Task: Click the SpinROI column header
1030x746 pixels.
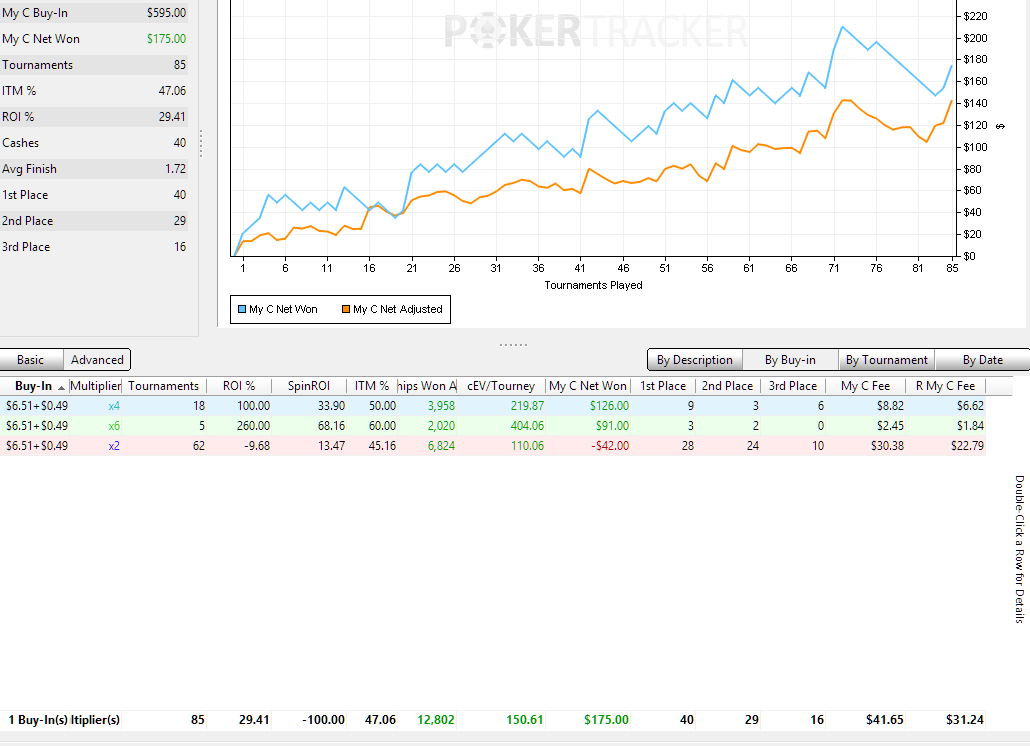Action: click(308, 386)
